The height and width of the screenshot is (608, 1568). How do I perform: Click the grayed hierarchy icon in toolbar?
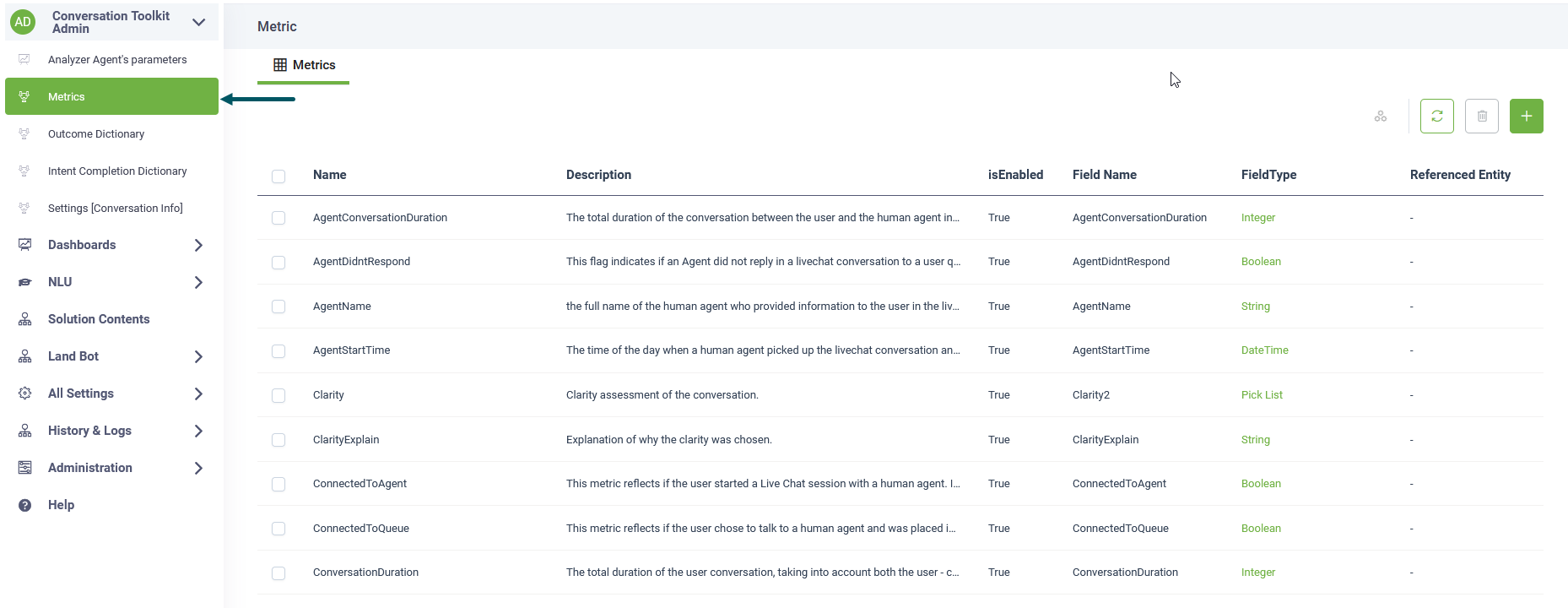point(1380,117)
